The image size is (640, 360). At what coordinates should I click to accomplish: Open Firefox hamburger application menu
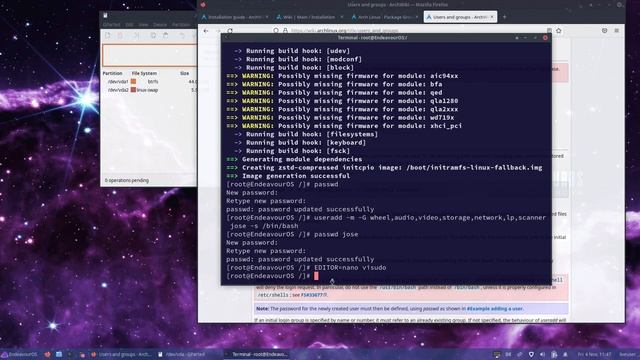click(617, 31)
